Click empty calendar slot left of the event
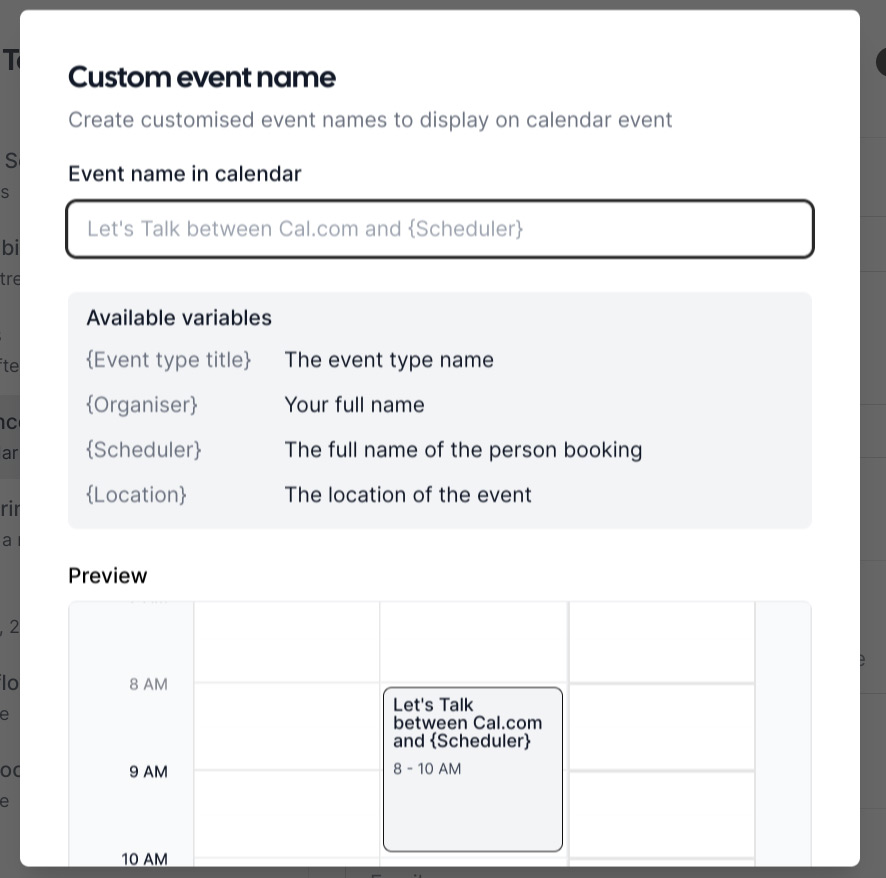 [287, 727]
